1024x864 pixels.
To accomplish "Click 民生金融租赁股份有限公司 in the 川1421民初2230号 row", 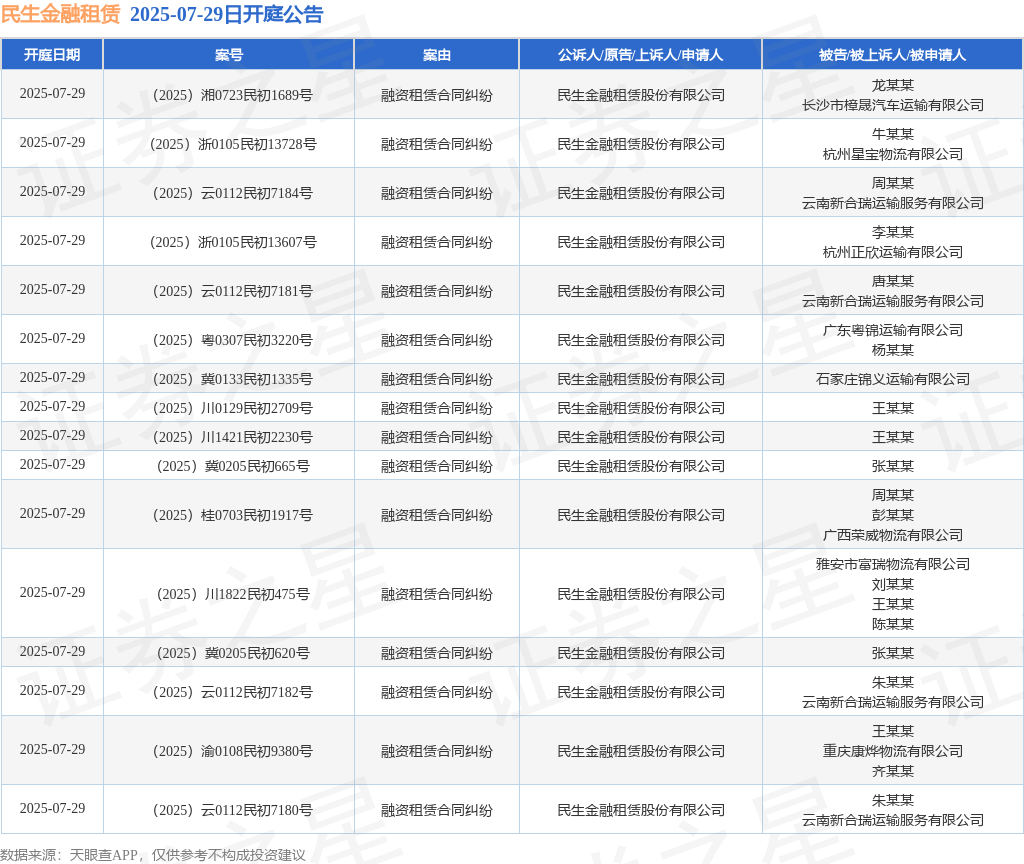I will click(641, 437).
